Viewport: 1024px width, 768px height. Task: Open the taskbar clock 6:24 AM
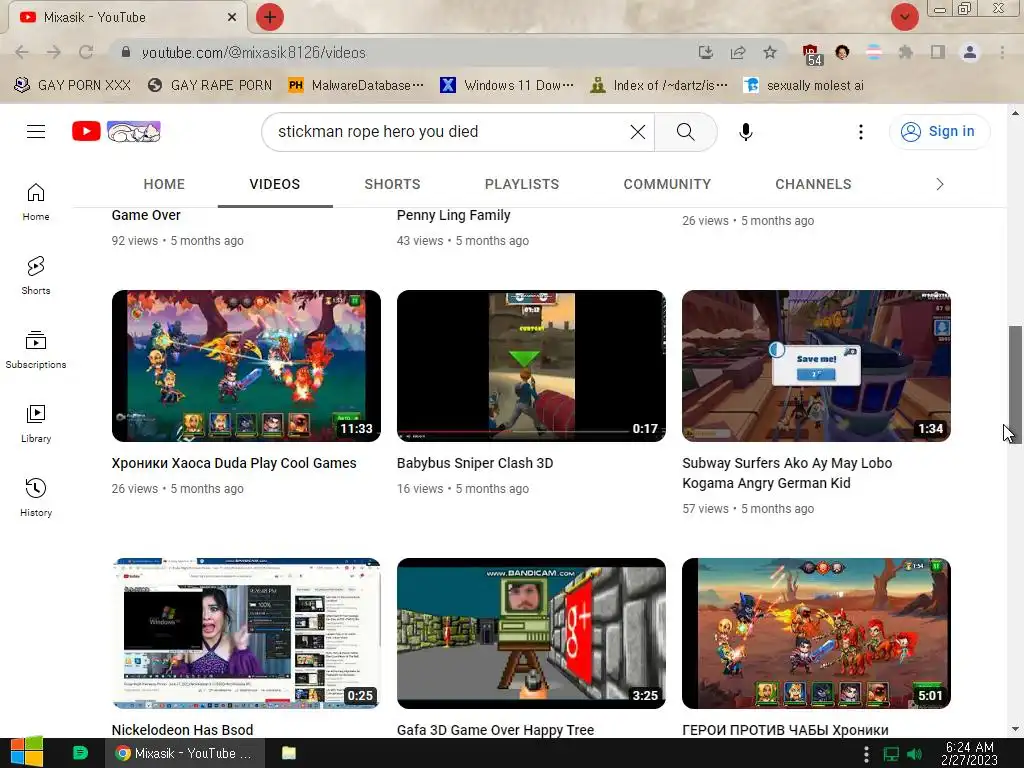(970, 753)
